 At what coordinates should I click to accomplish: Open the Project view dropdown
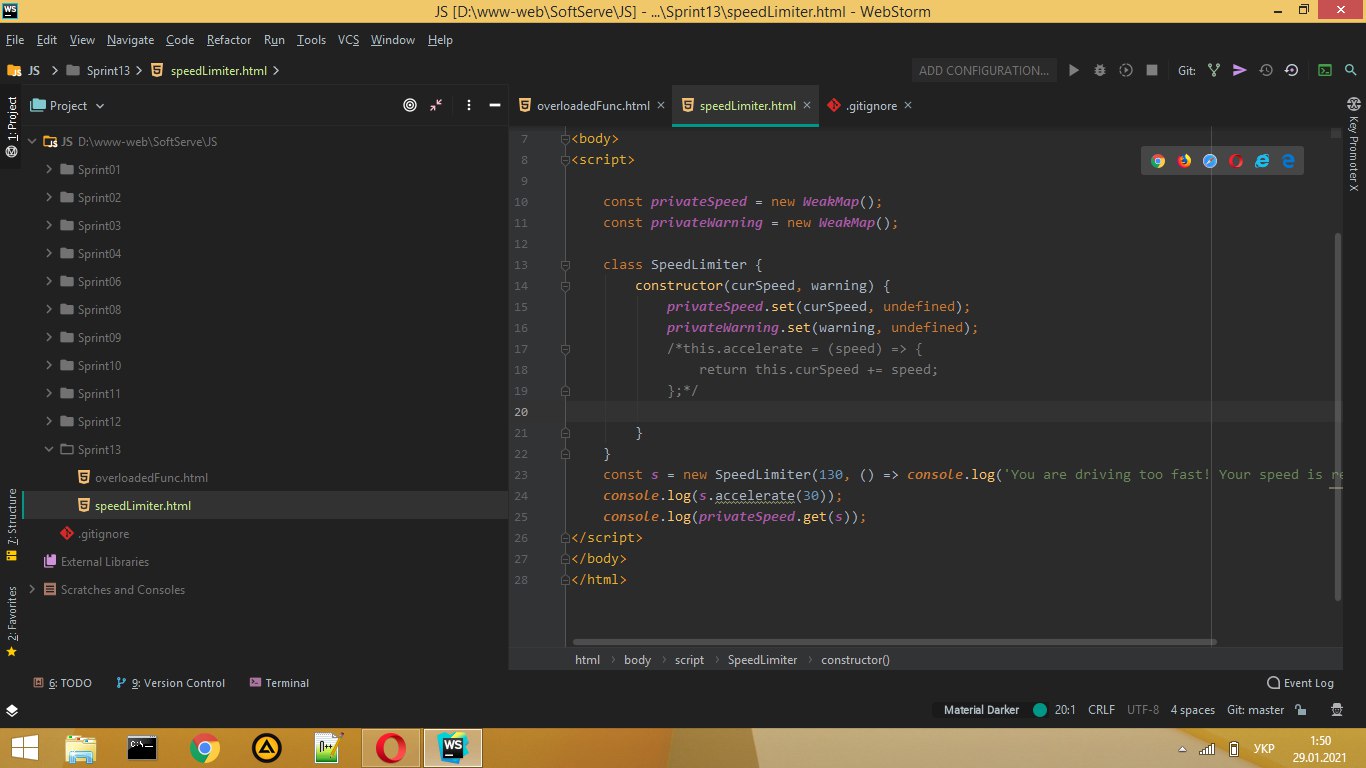pyautogui.click(x=68, y=106)
